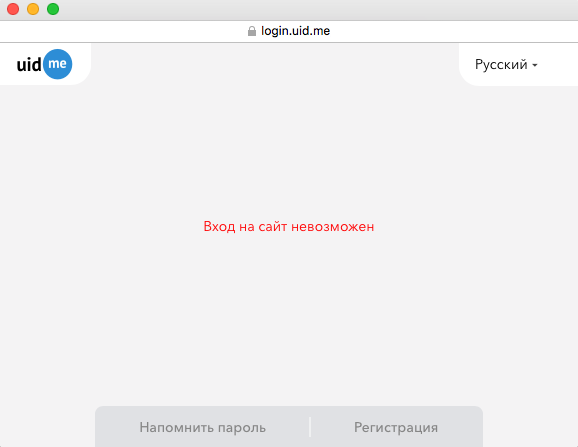Viewport: 578px width, 447px height.
Task: Click the uid.me logo
Action: click(44, 64)
